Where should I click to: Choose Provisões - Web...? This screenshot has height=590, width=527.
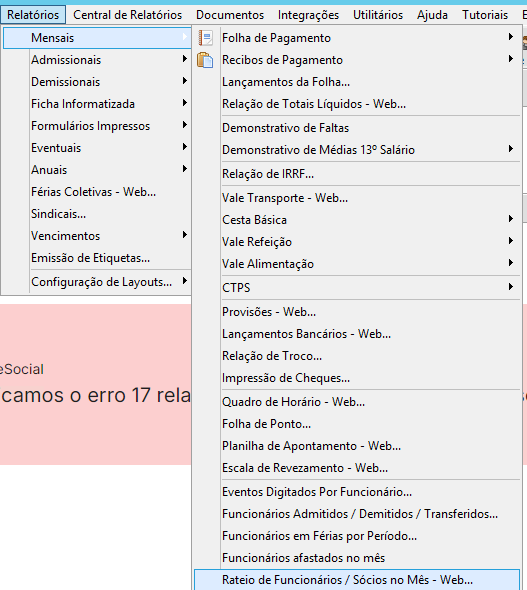pos(357,312)
